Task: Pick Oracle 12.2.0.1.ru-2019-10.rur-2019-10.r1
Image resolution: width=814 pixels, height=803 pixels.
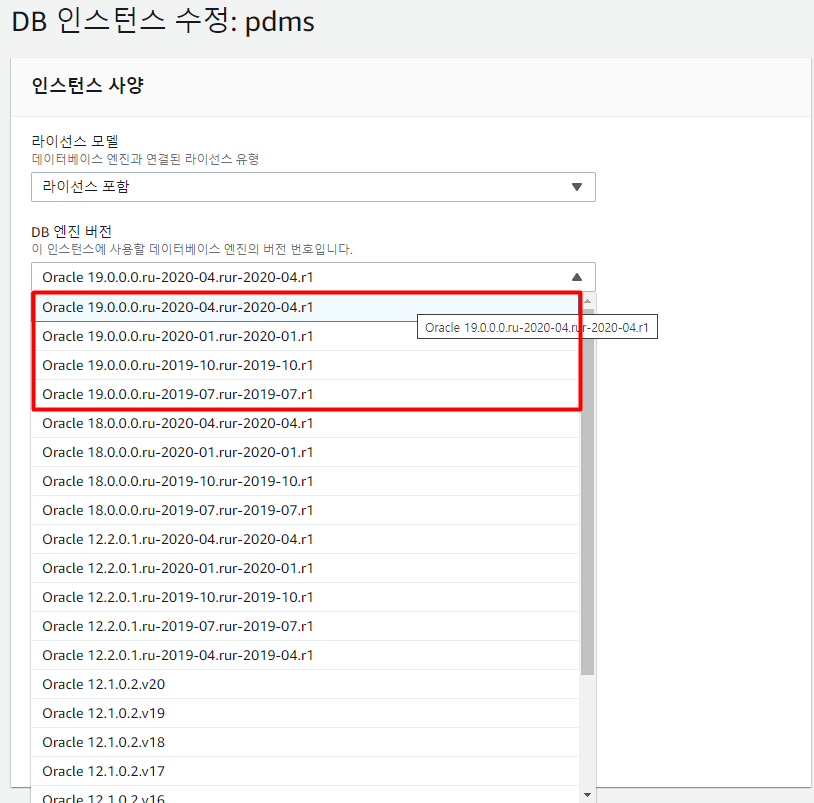Action: coord(305,597)
